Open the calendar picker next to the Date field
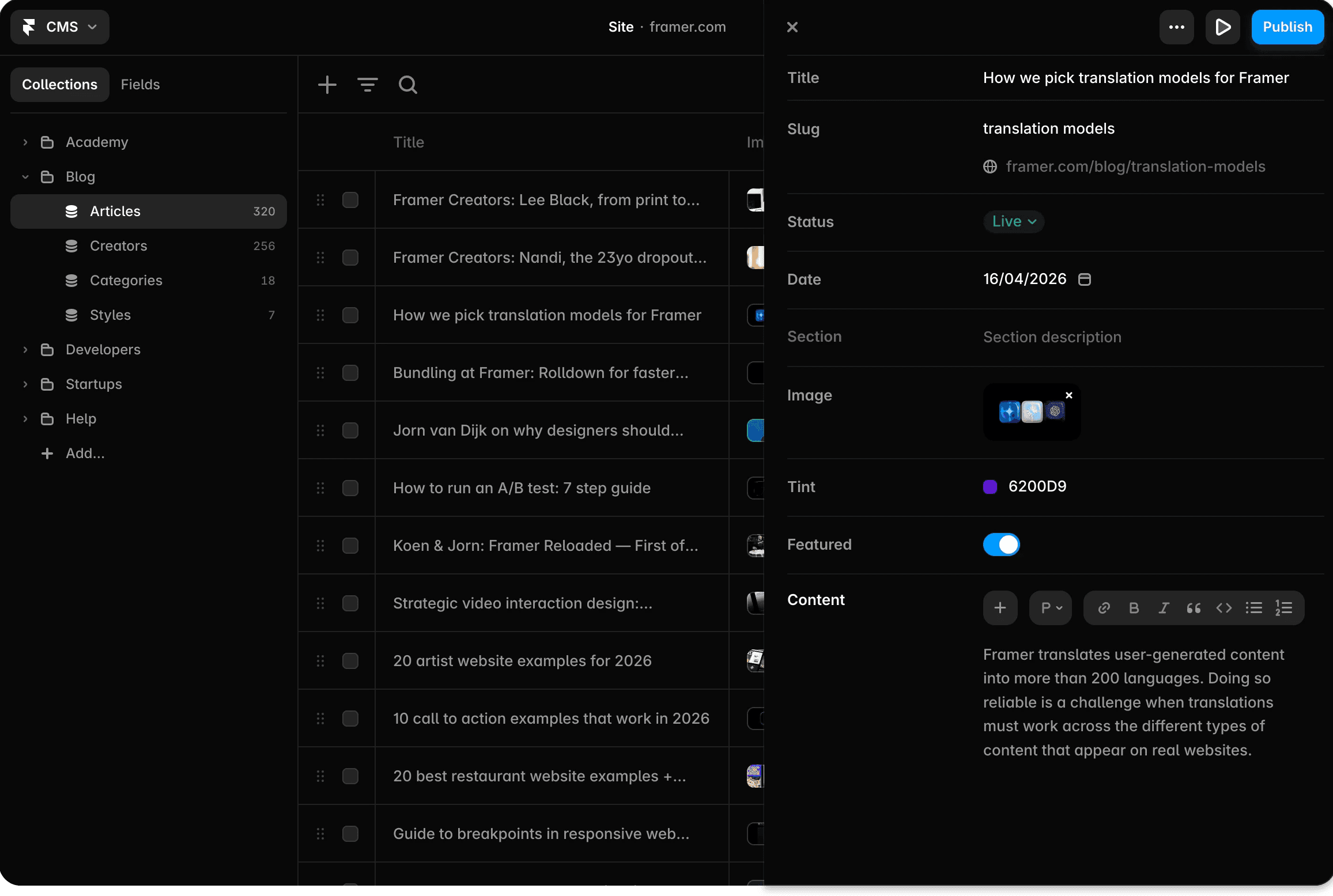Viewport: 1333px width, 896px height. (x=1084, y=279)
